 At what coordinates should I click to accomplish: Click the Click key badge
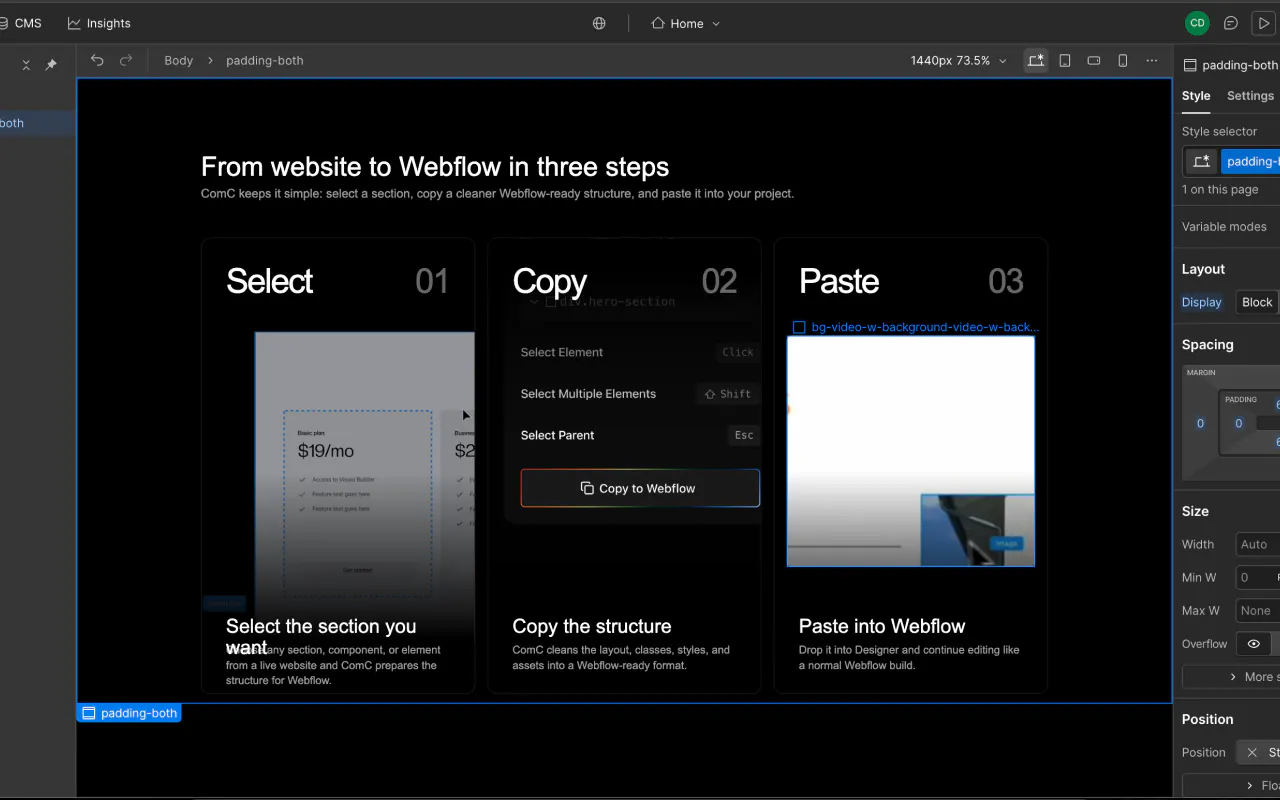click(738, 352)
